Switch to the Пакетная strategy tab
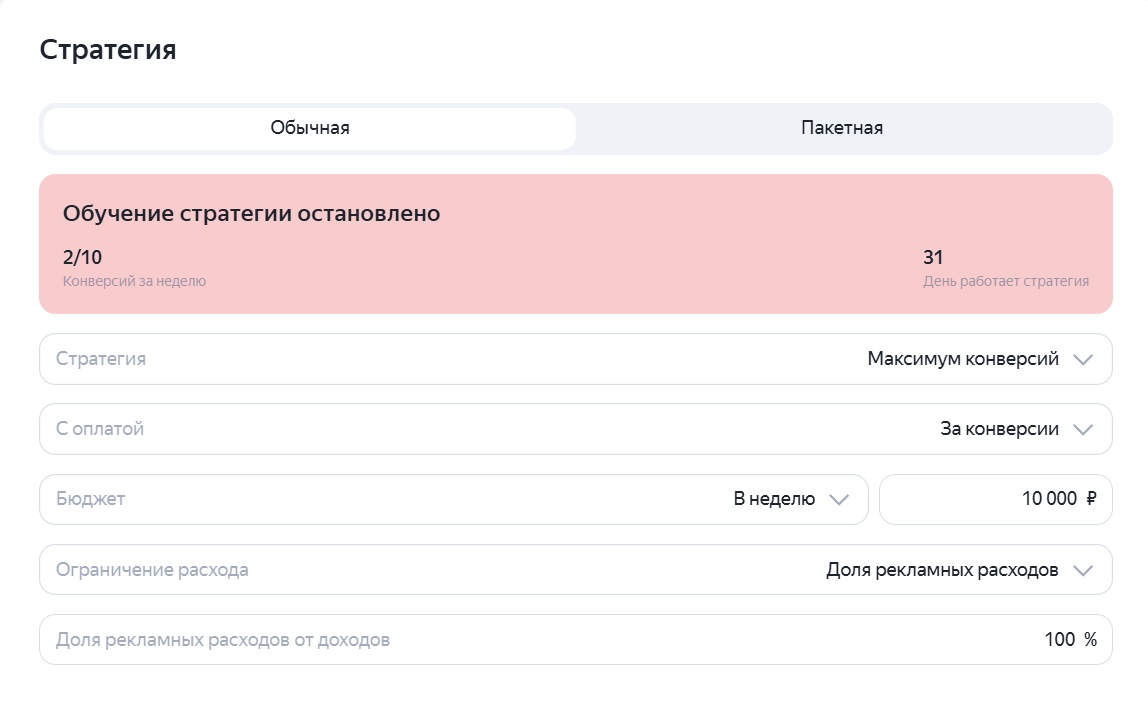 pyautogui.click(x=842, y=129)
